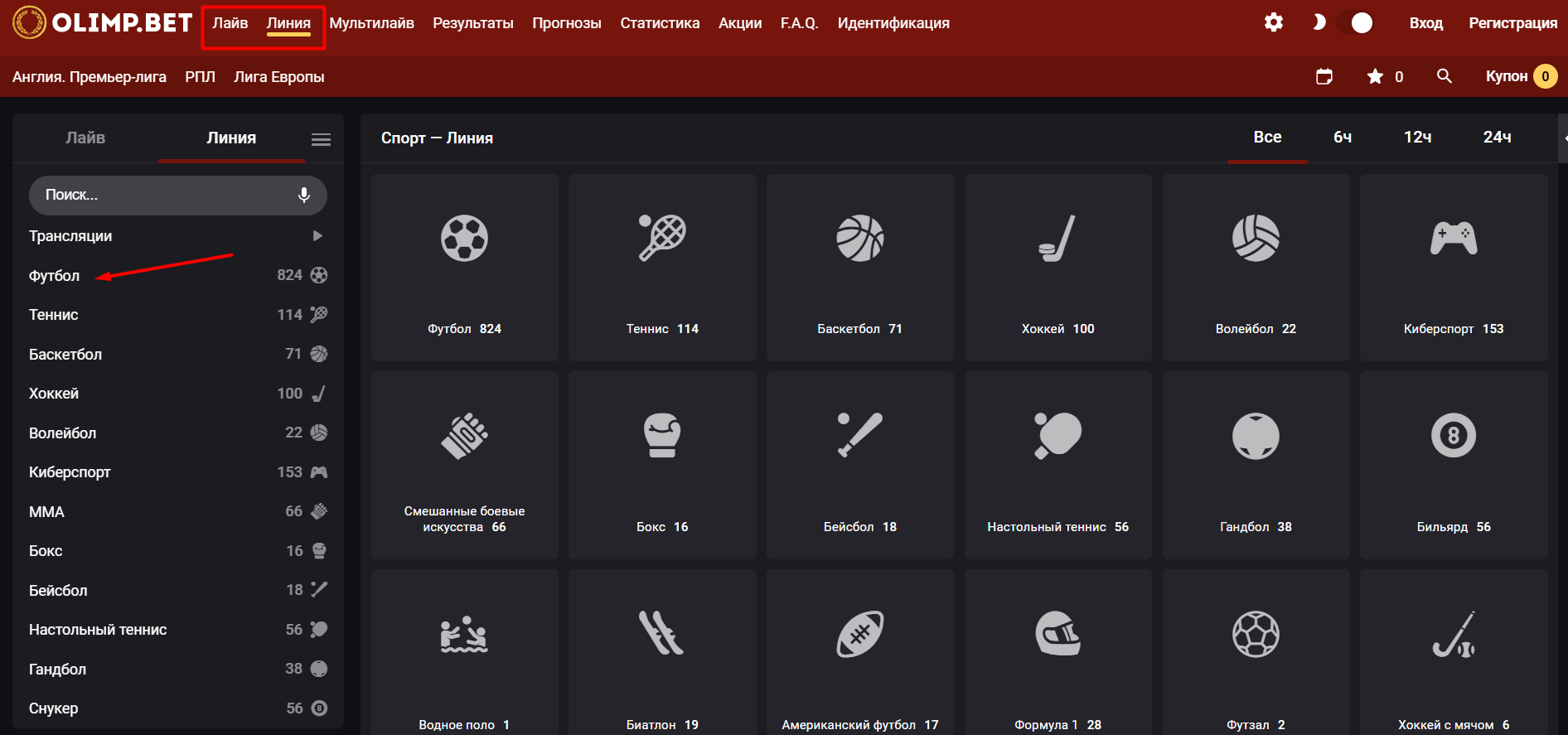Open Мультилайв in top menu

371,23
